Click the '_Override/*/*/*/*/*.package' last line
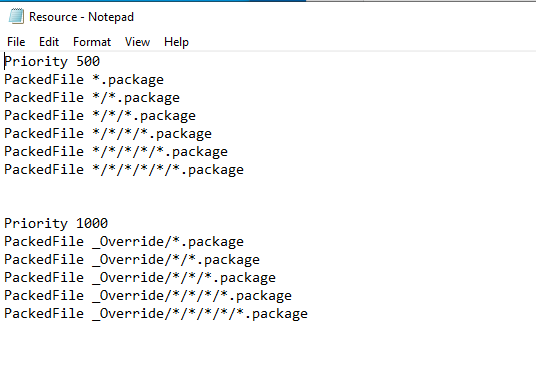The image size is (536, 377). [x=156, y=314]
